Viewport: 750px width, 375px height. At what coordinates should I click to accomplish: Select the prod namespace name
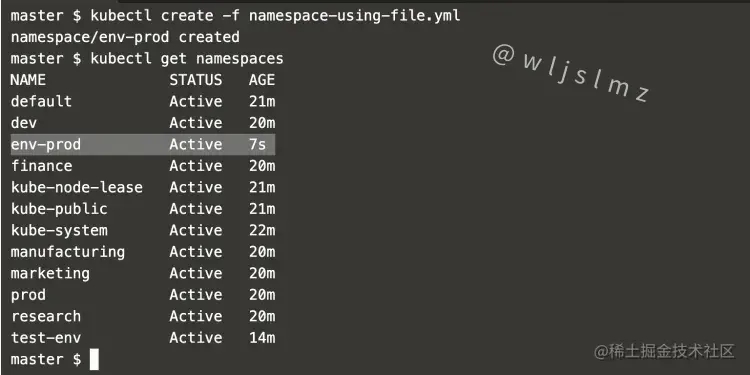pyautogui.click(x=28, y=295)
